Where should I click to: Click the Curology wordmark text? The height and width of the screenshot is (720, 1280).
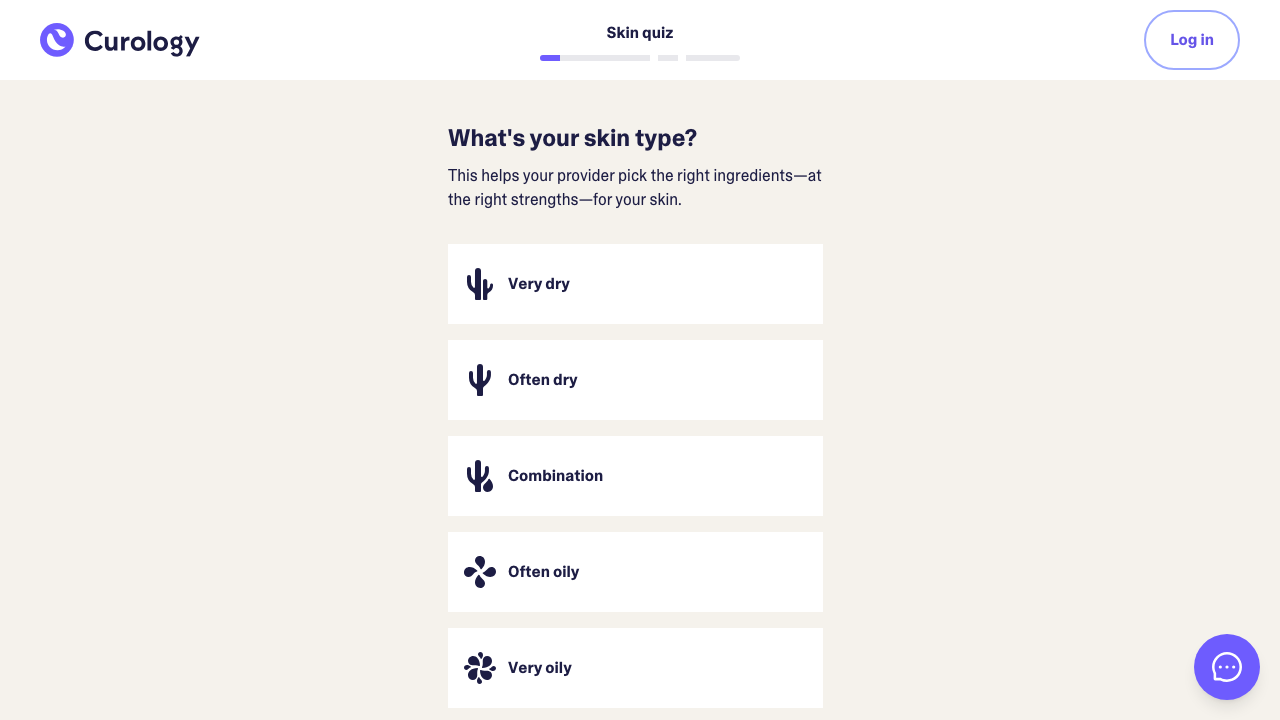tap(141, 41)
